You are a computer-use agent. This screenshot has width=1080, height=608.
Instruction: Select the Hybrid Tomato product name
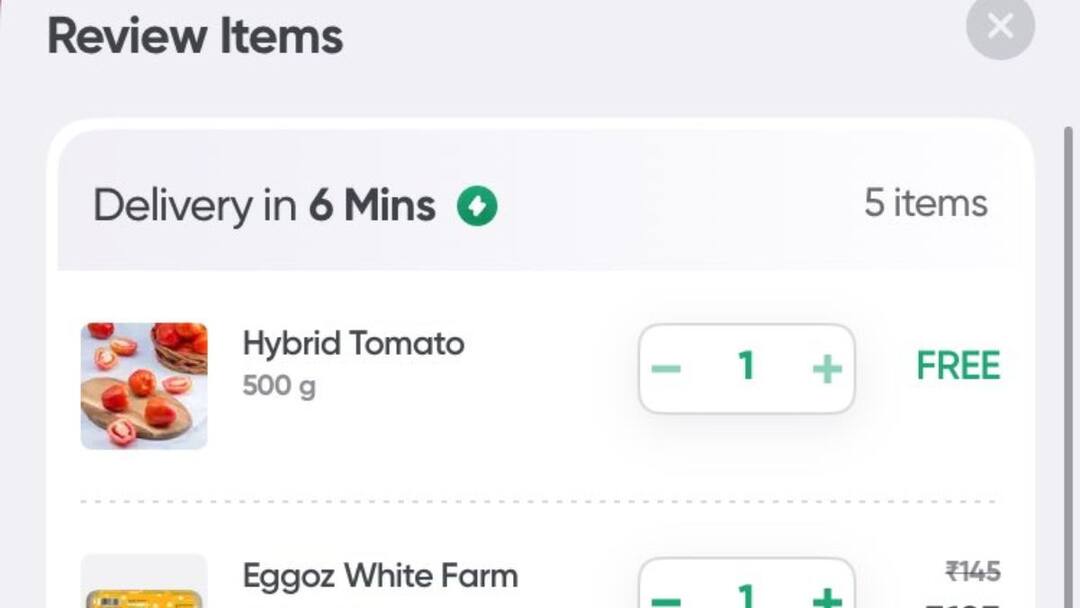(x=353, y=344)
